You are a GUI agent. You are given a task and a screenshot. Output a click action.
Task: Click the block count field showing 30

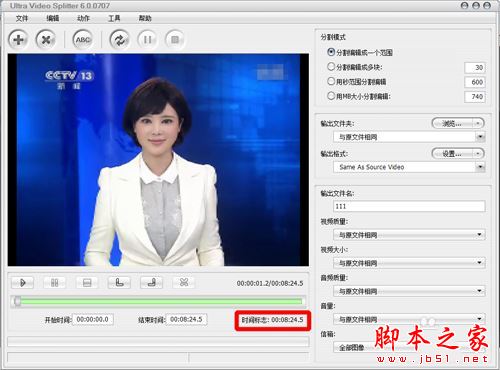[475, 67]
